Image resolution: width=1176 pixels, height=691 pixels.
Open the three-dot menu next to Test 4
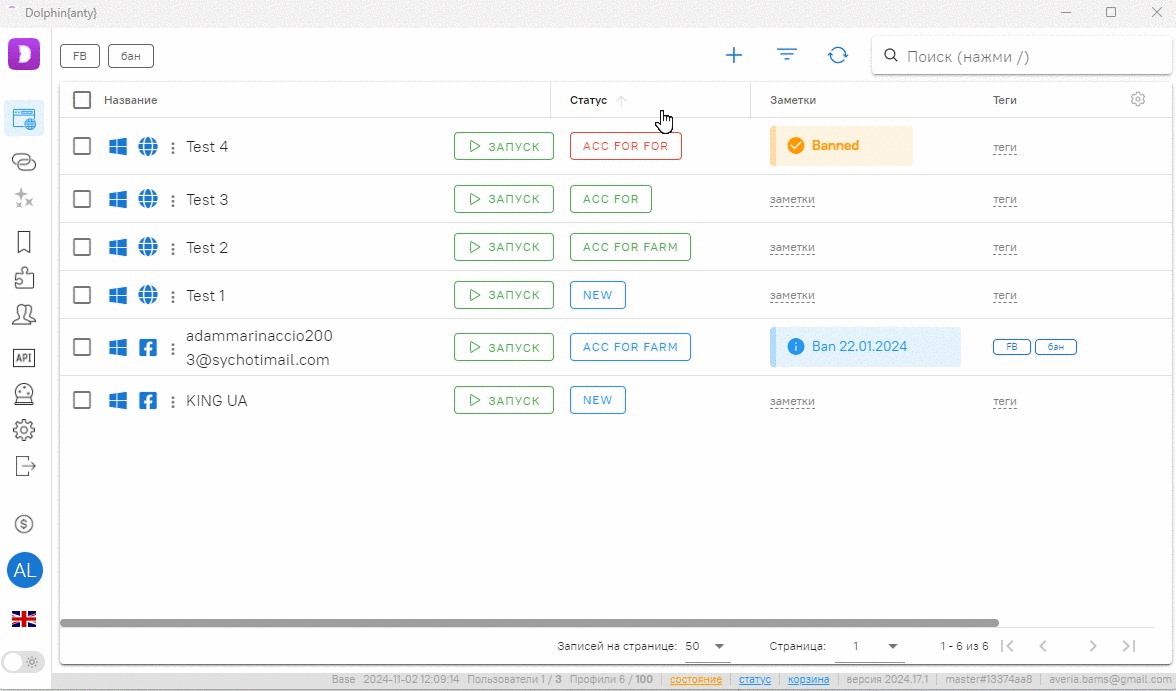[172, 146]
